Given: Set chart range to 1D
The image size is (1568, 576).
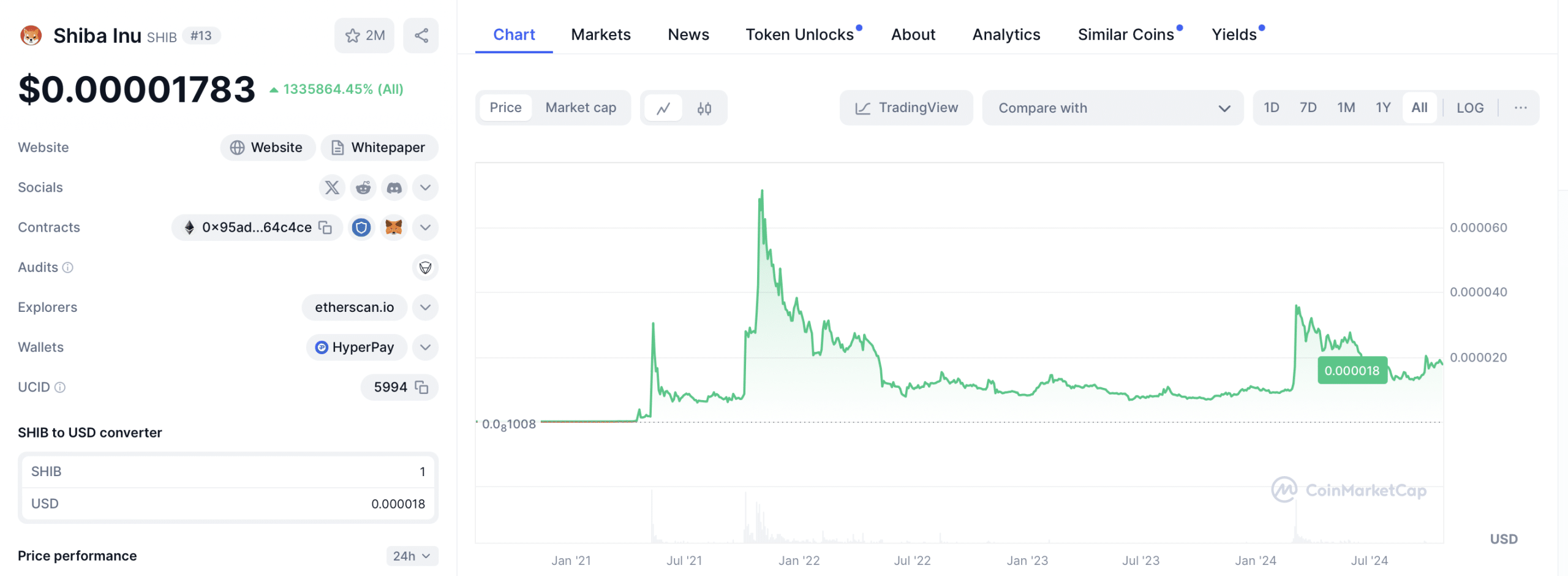Looking at the screenshot, I should pyautogui.click(x=1272, y=108).
